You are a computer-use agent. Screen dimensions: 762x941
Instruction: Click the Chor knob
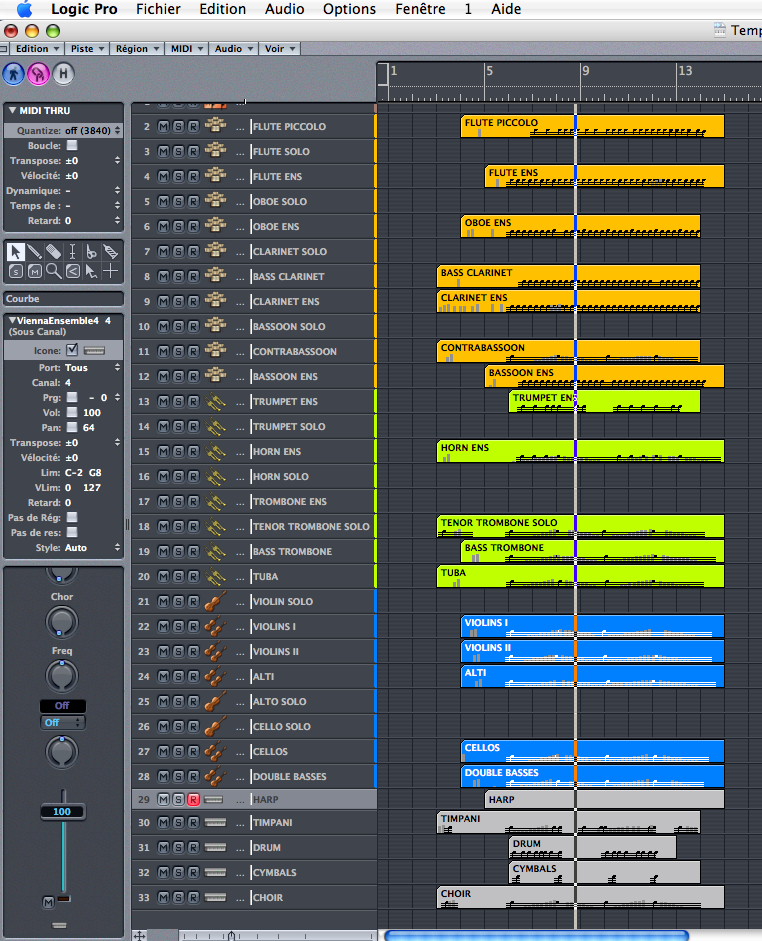pyautogui.click(x=62, y=622)
